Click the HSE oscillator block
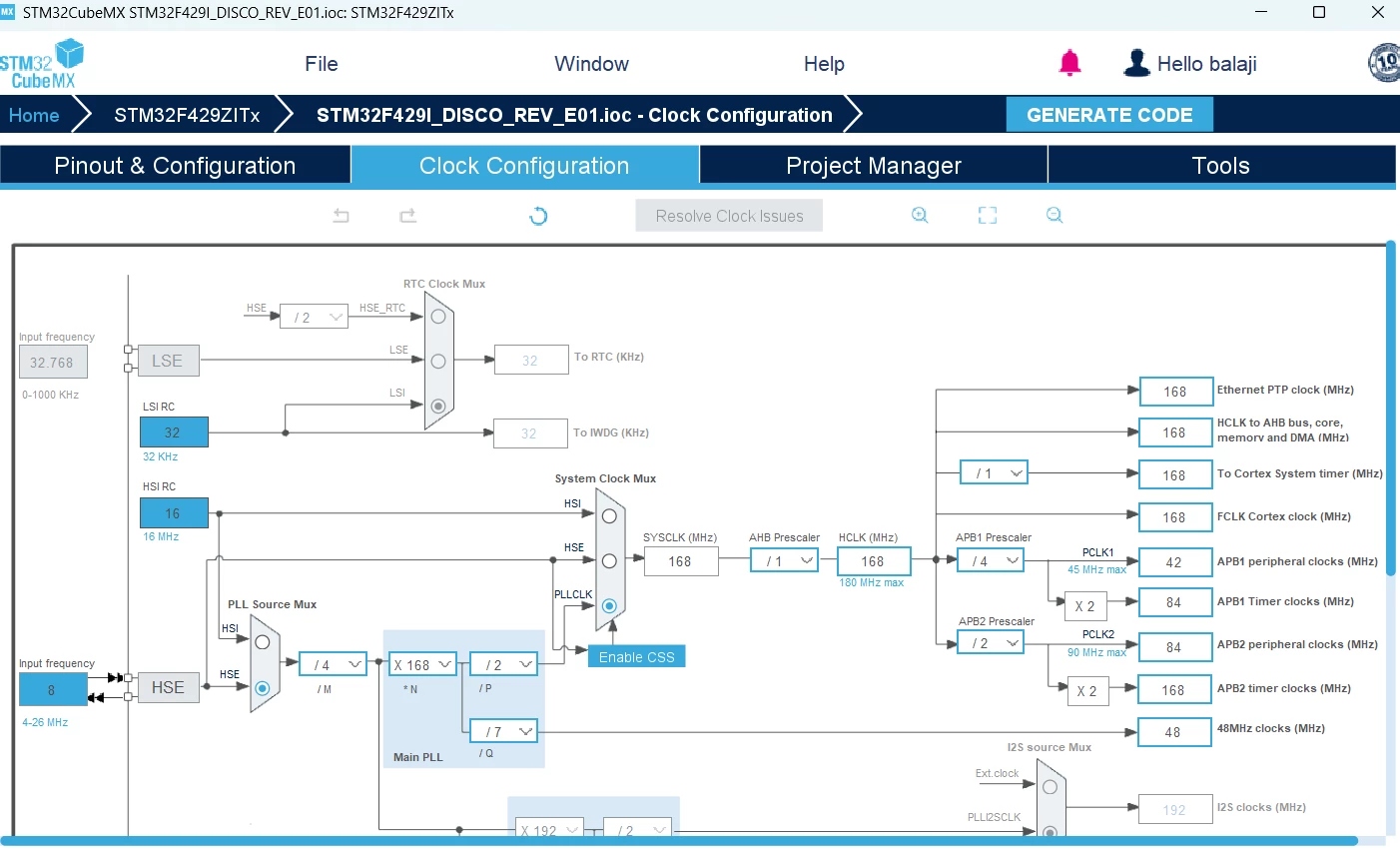1400x849 pixels. pos(168,687)
